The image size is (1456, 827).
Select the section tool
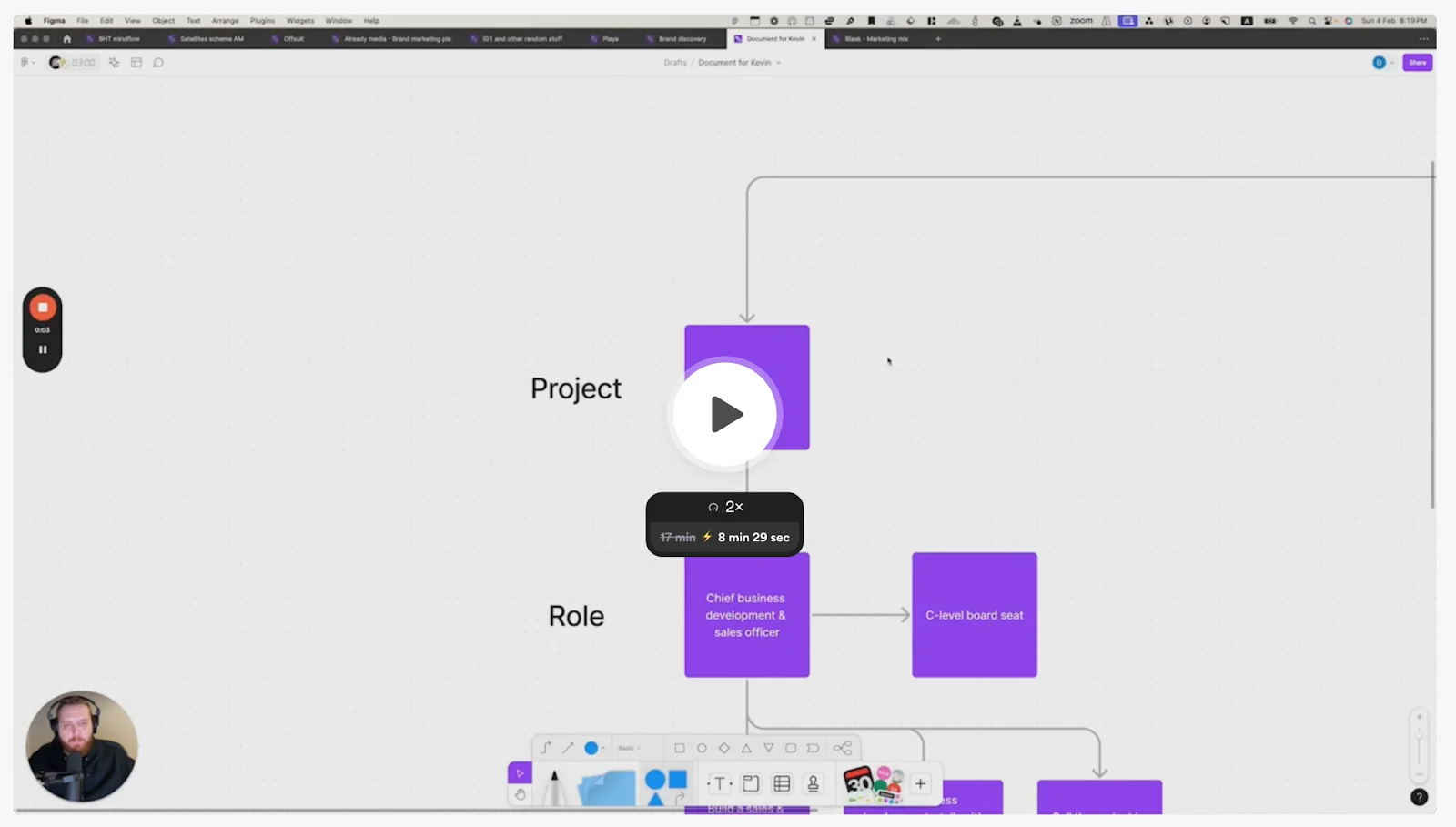750,783
